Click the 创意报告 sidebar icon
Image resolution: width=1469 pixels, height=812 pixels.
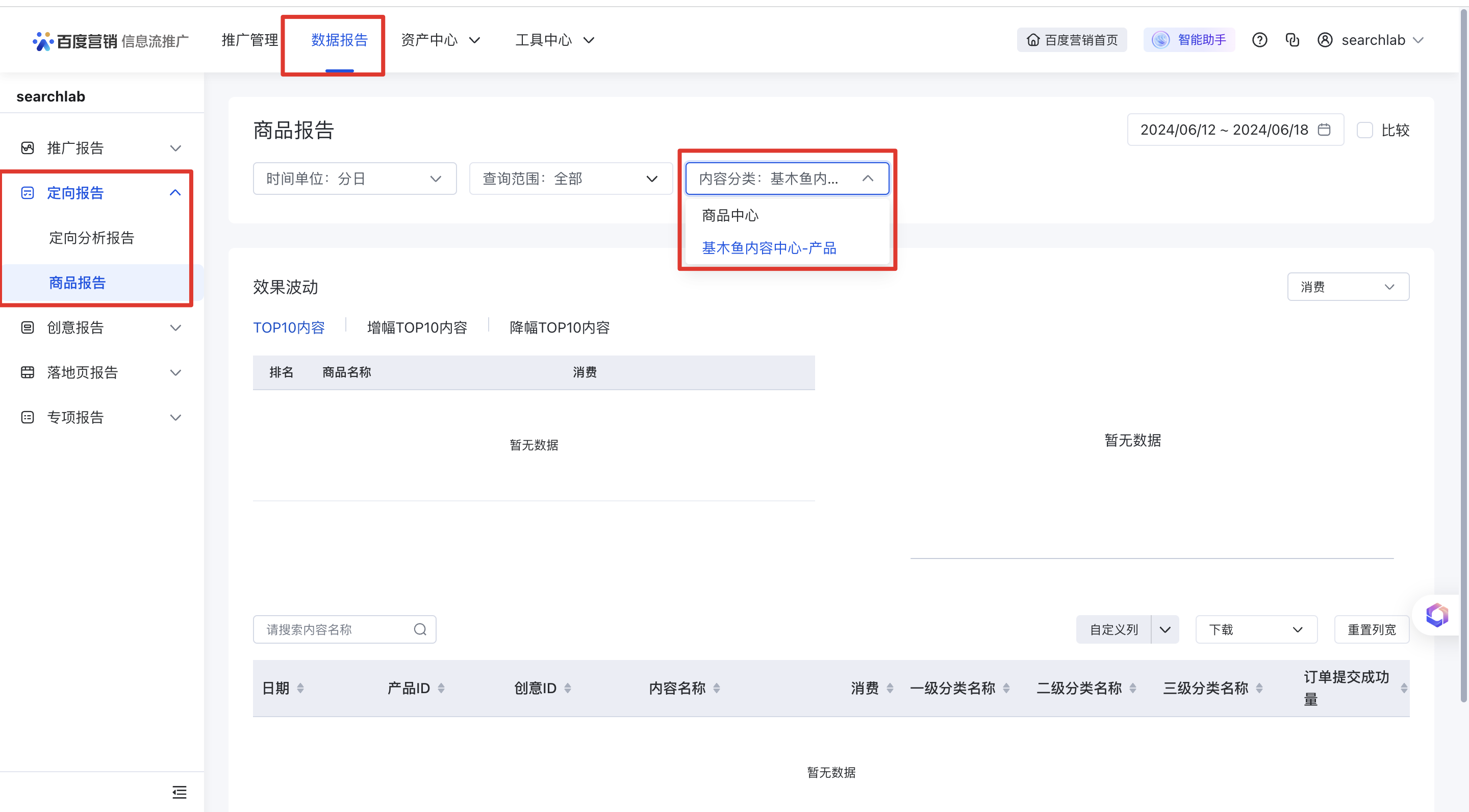[x=28, y=327]
